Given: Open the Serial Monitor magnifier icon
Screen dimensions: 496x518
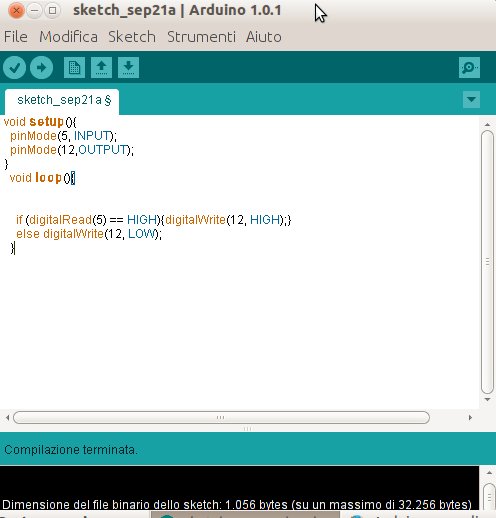Looking at the screenshot, I should click(469, 68).
